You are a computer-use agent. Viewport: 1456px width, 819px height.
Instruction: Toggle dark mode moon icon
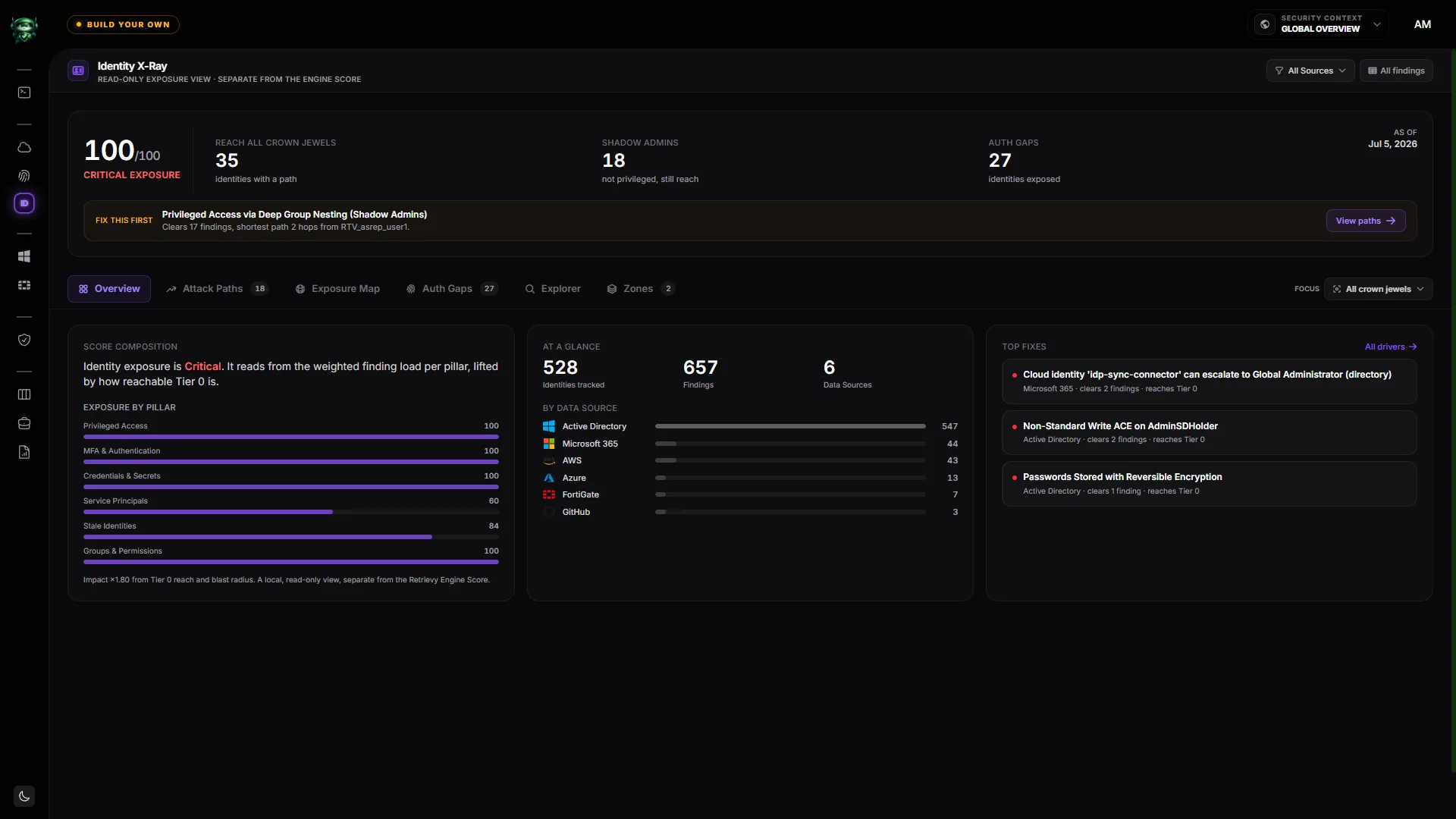click(x=24, y=796)
